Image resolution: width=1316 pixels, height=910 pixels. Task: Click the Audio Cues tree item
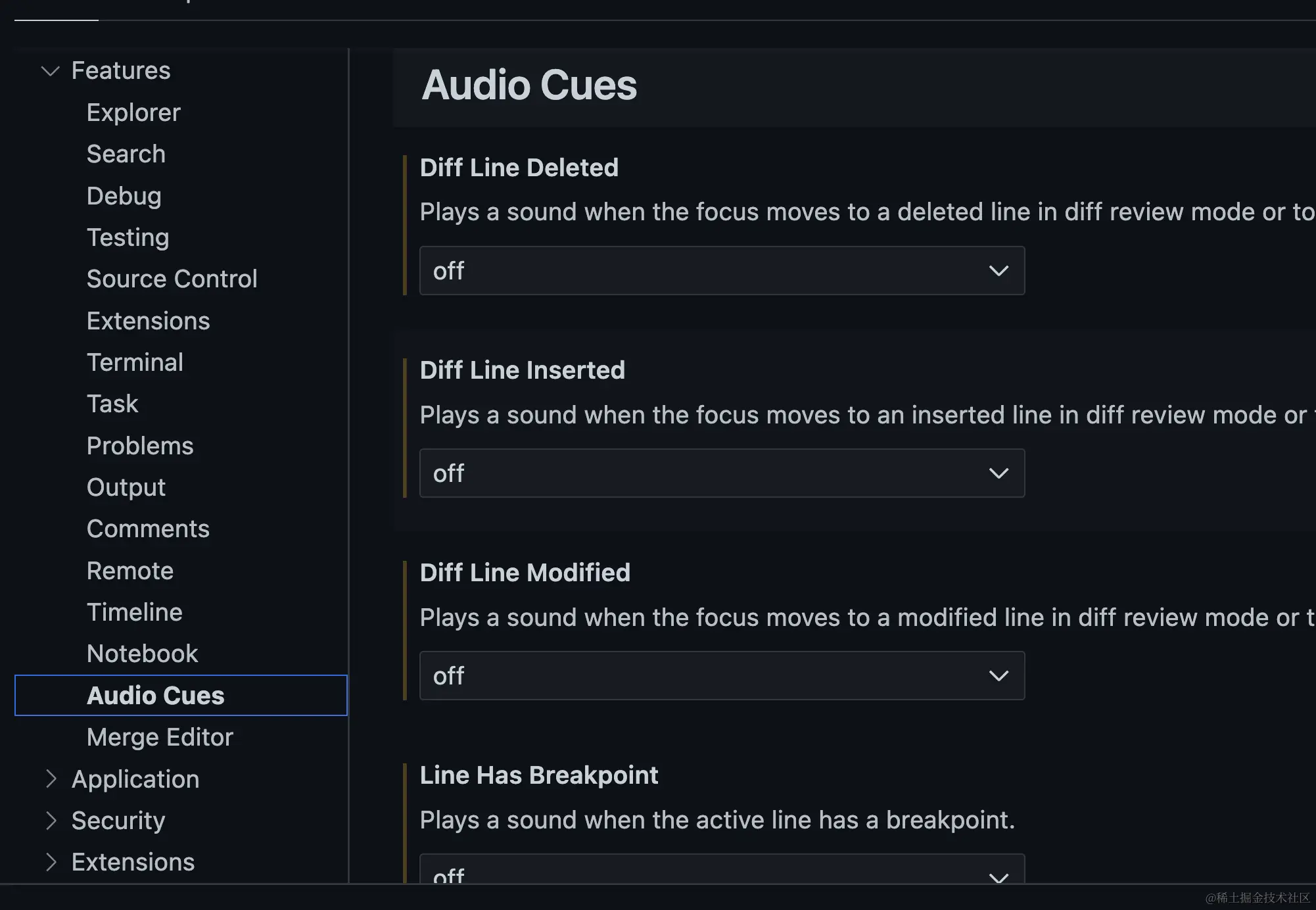click(156, 696)
